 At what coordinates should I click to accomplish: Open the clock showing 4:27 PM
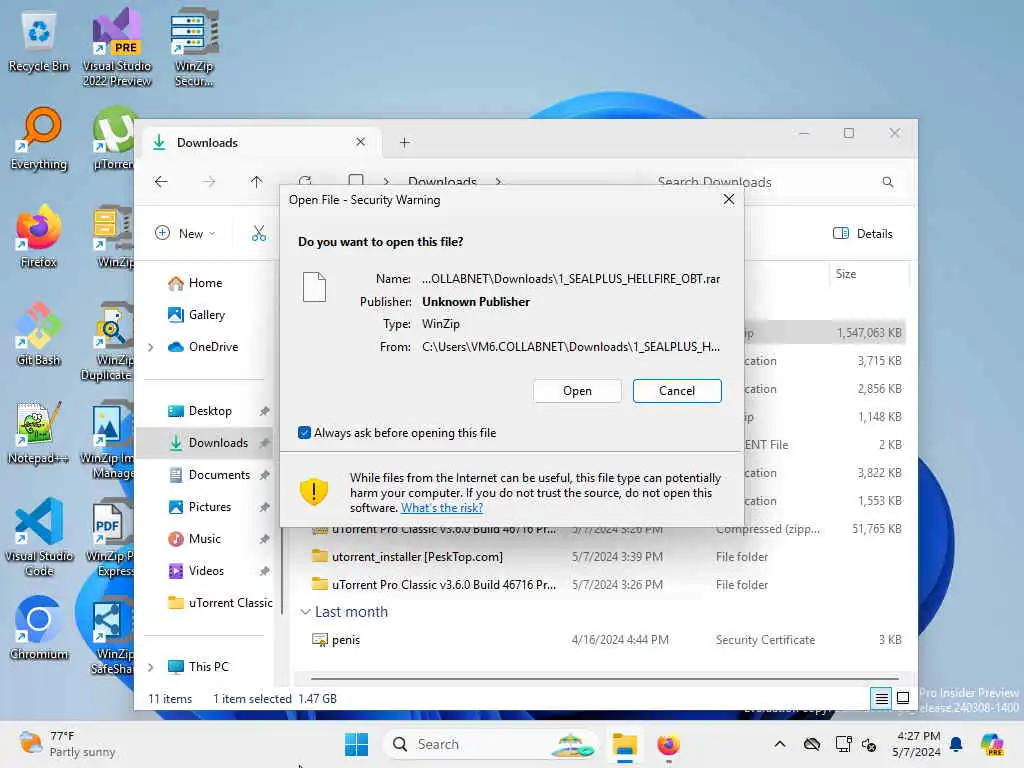[916, 744]
